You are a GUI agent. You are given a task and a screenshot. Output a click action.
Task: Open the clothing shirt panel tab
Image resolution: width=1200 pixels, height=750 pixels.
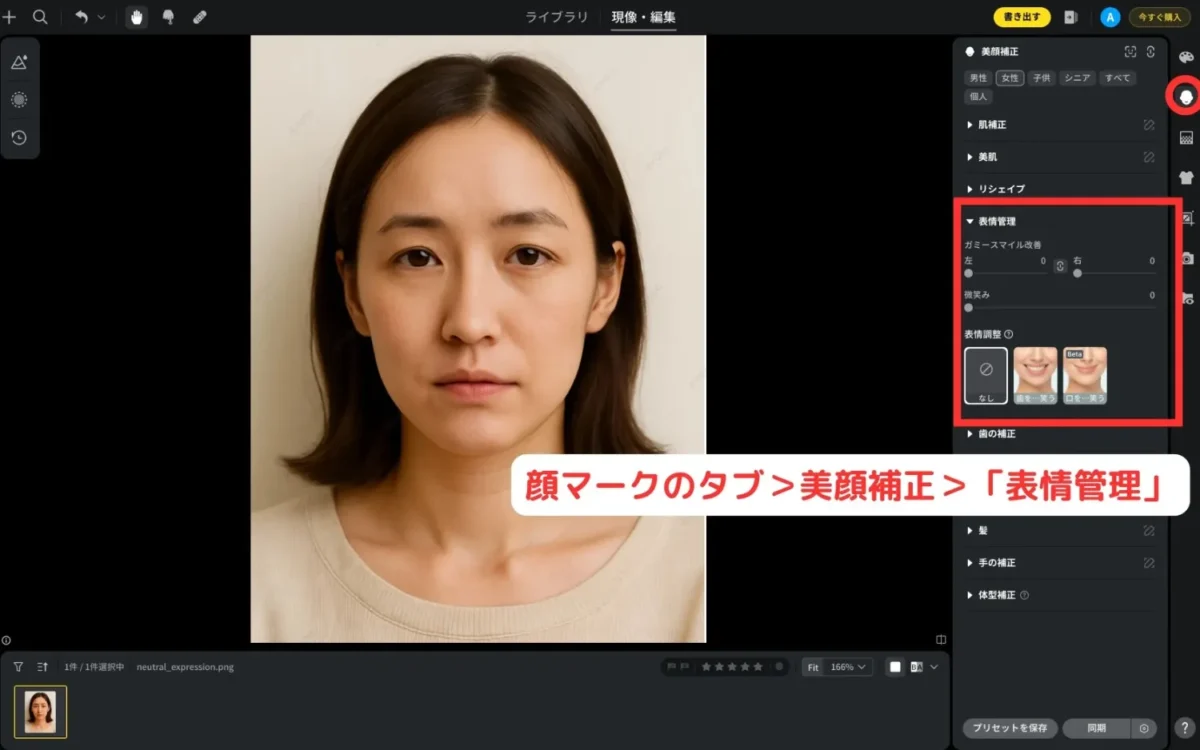pos(1186,177)
